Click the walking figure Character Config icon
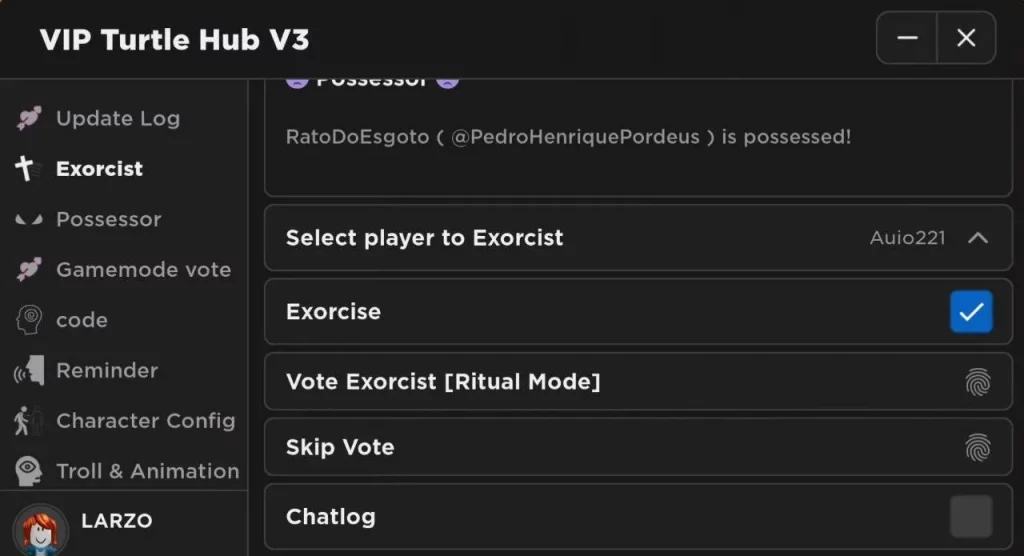Viewport: 1024px width, 556px height. point(26,421)
